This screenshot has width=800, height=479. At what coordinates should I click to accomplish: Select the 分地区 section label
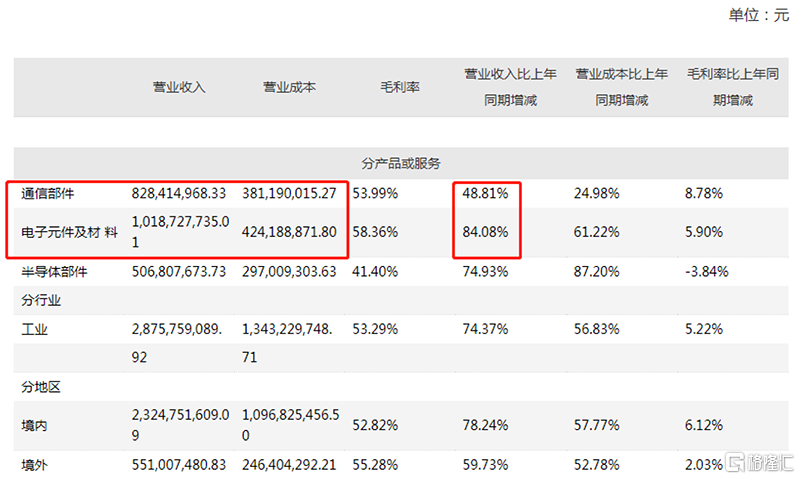point(41,387)
